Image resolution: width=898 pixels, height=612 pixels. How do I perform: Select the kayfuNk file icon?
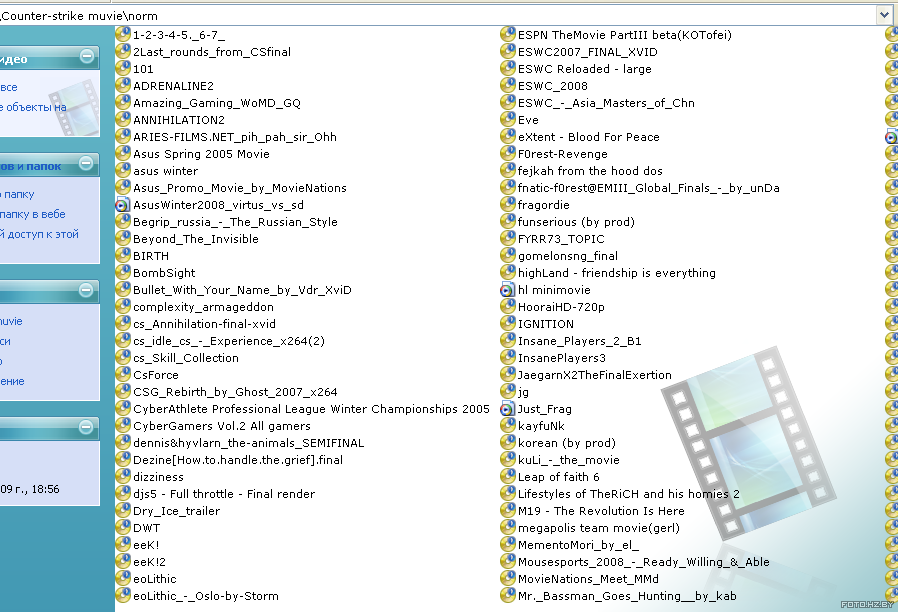click(x=508, y=425)
